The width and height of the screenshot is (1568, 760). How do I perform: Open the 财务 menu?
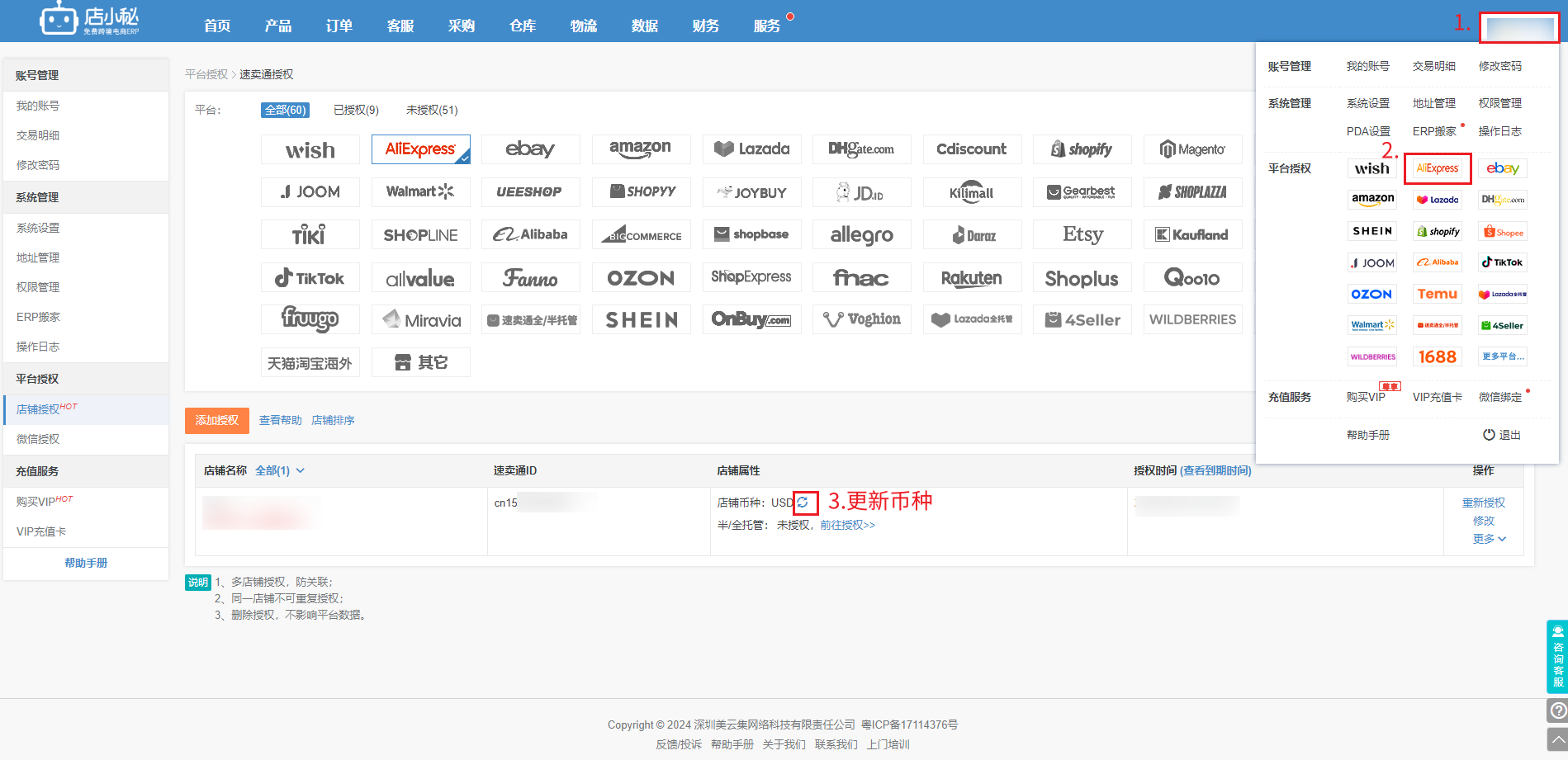[x=706, y=26]
